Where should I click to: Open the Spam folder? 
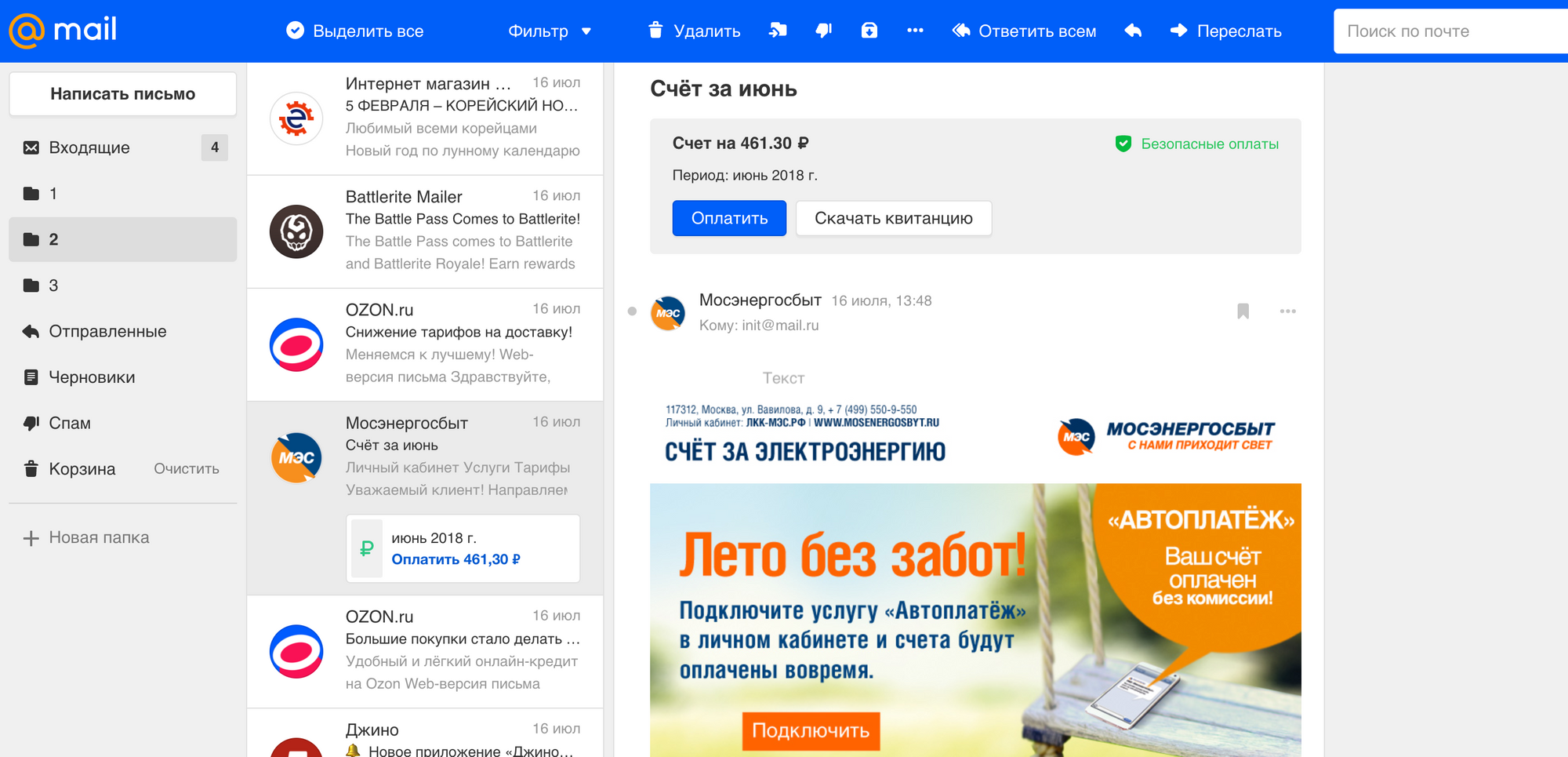[x=122, y=423]
